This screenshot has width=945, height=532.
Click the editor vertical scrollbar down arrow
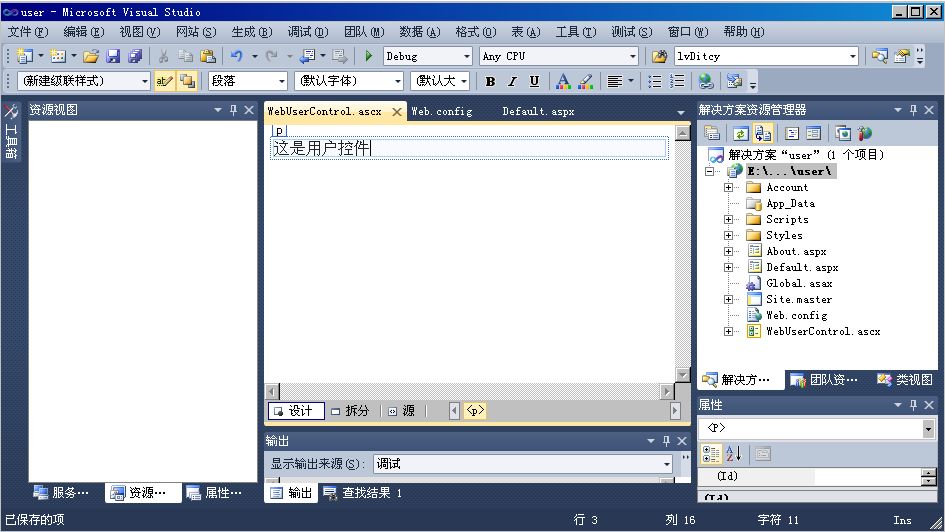[682, 374]
